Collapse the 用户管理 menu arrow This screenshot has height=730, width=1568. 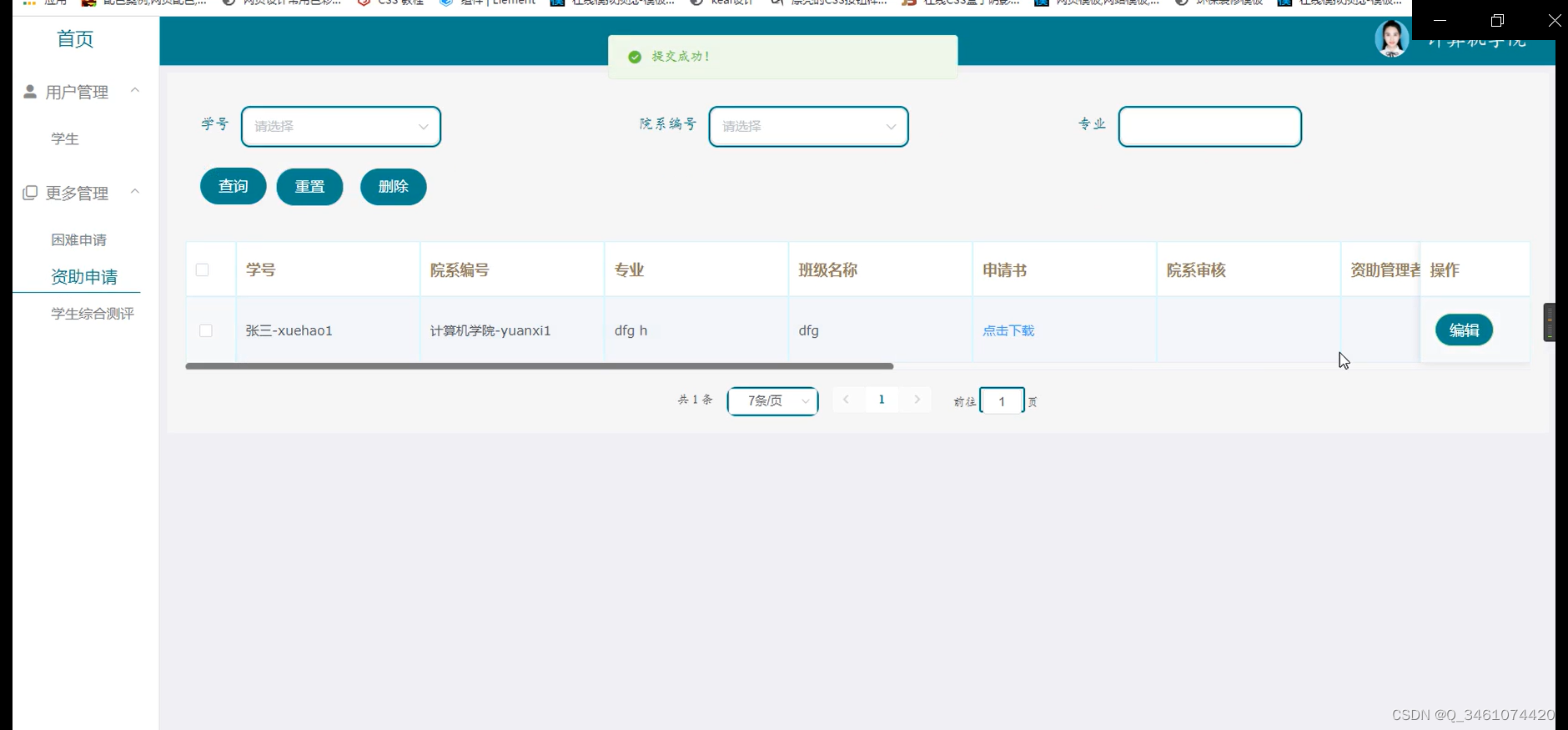135,90
